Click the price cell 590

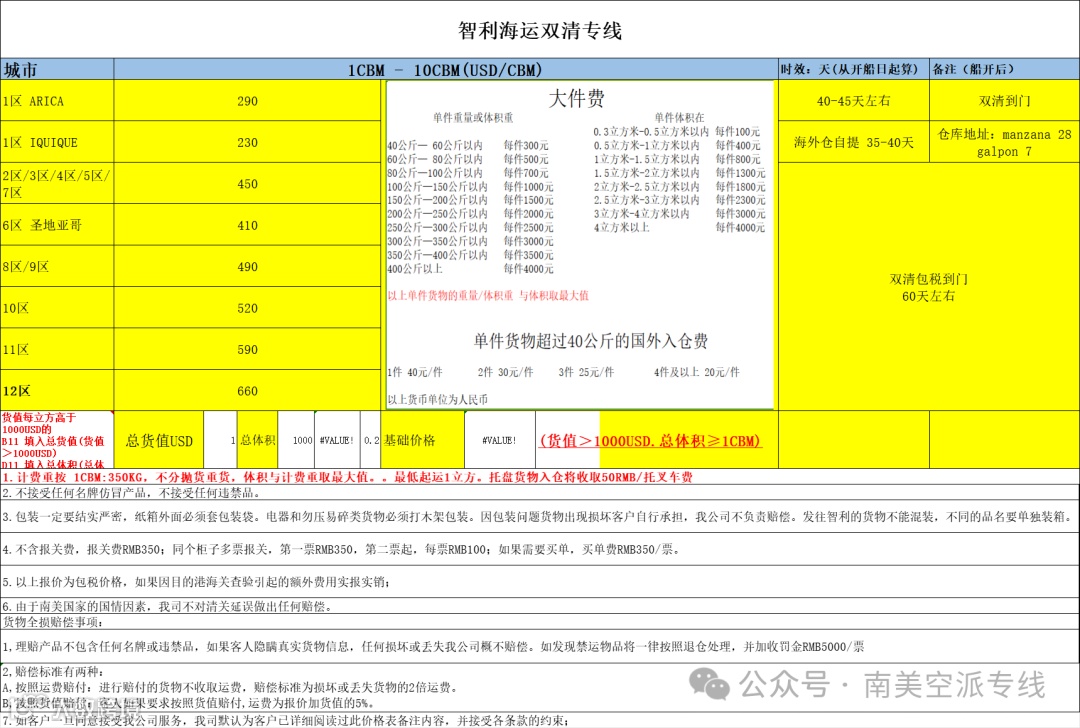tap(247, 349)
